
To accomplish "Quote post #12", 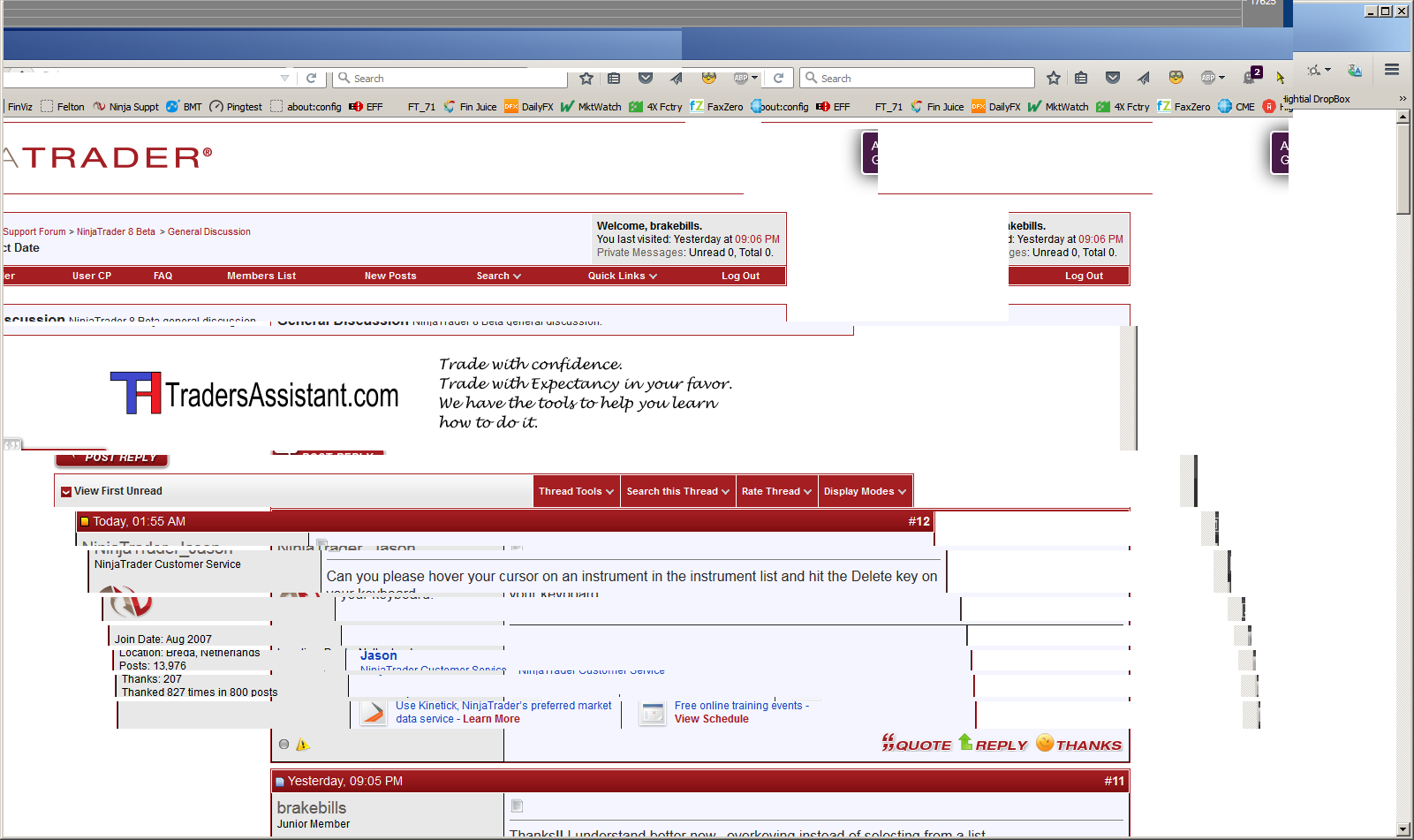I will [x=916, y=744].
